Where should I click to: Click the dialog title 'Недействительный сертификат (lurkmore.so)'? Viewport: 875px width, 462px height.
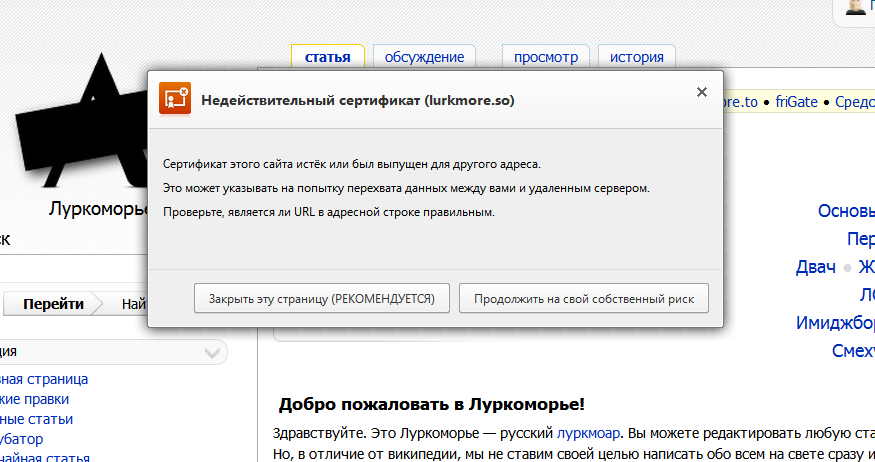point(358,100)
